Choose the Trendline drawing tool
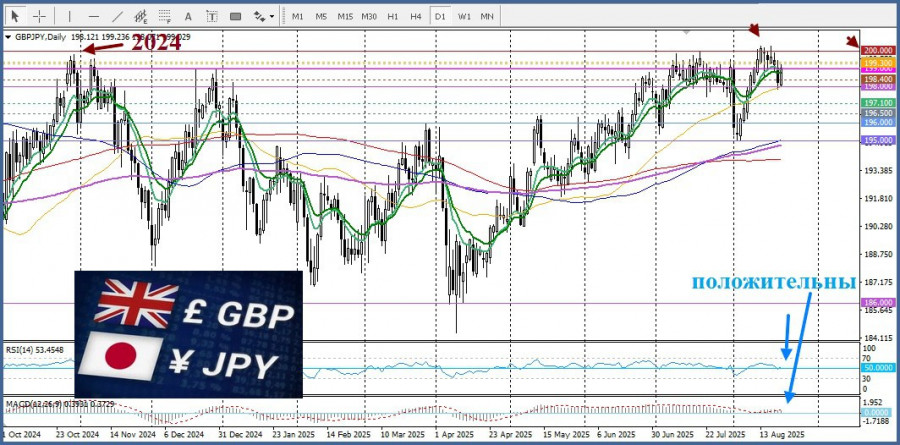This screenshot has height=445, width=900. [x=118, y=16]
